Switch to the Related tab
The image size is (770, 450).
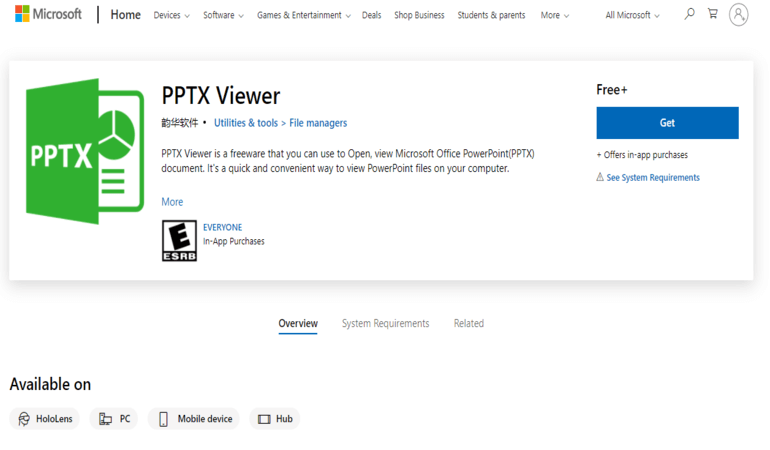[x=468, y=323]
